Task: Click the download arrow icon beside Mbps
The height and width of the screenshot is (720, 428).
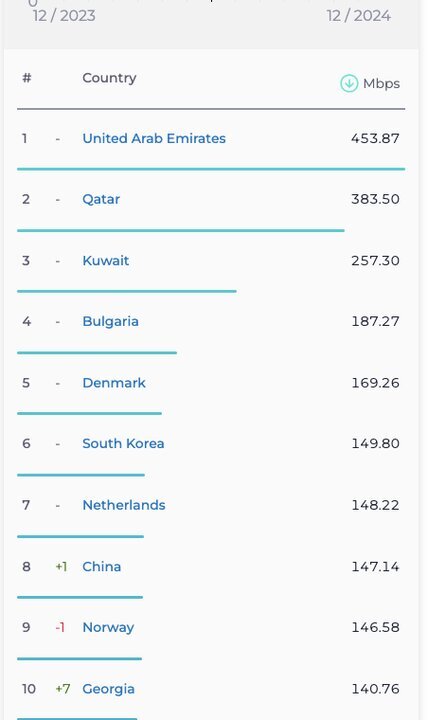Action: [349, 84]
